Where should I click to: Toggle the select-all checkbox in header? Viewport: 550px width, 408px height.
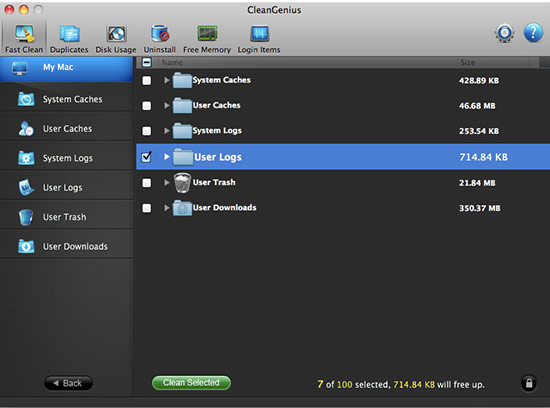(x=147, y=62)
